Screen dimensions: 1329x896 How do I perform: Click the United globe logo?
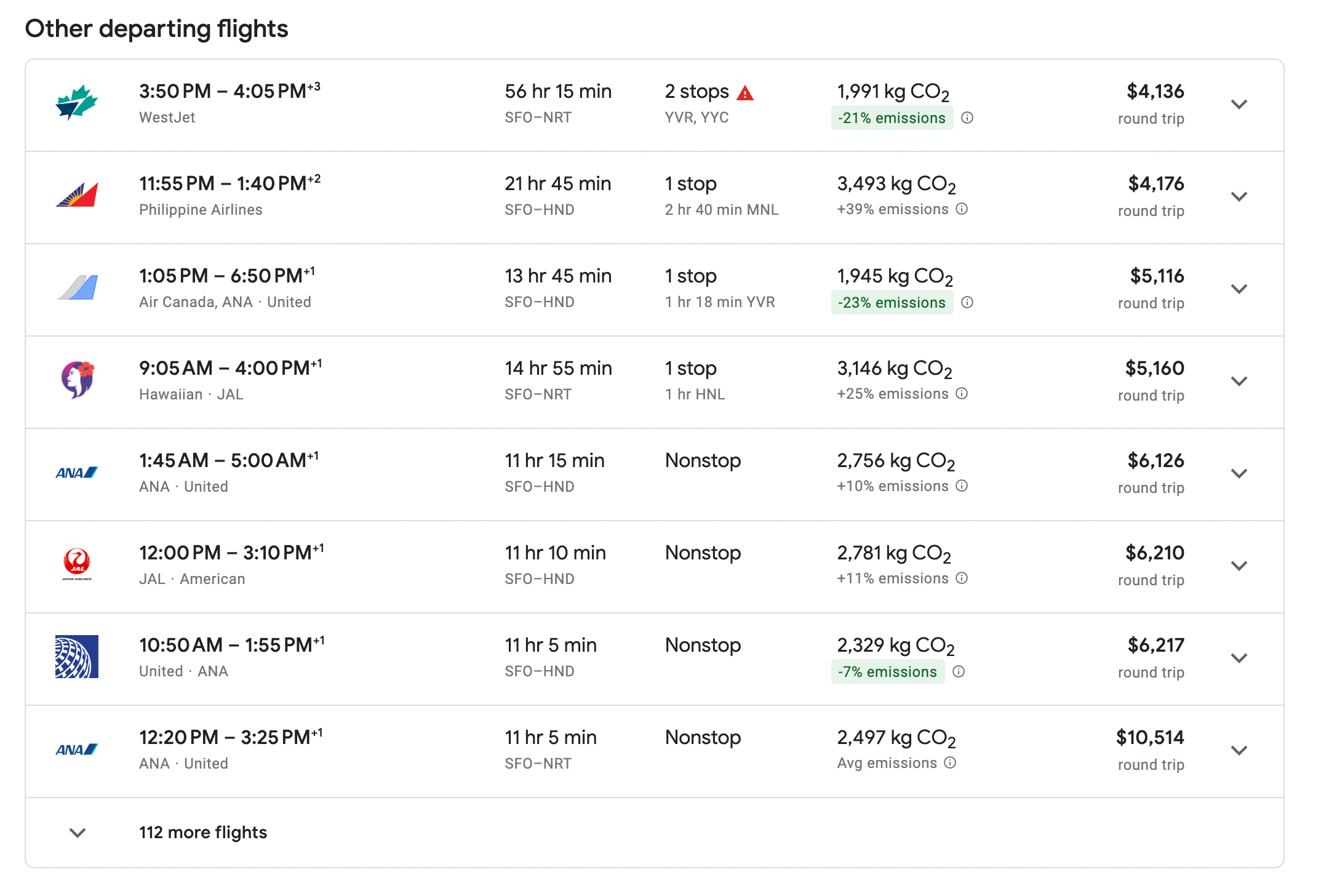tap(76, 656)
